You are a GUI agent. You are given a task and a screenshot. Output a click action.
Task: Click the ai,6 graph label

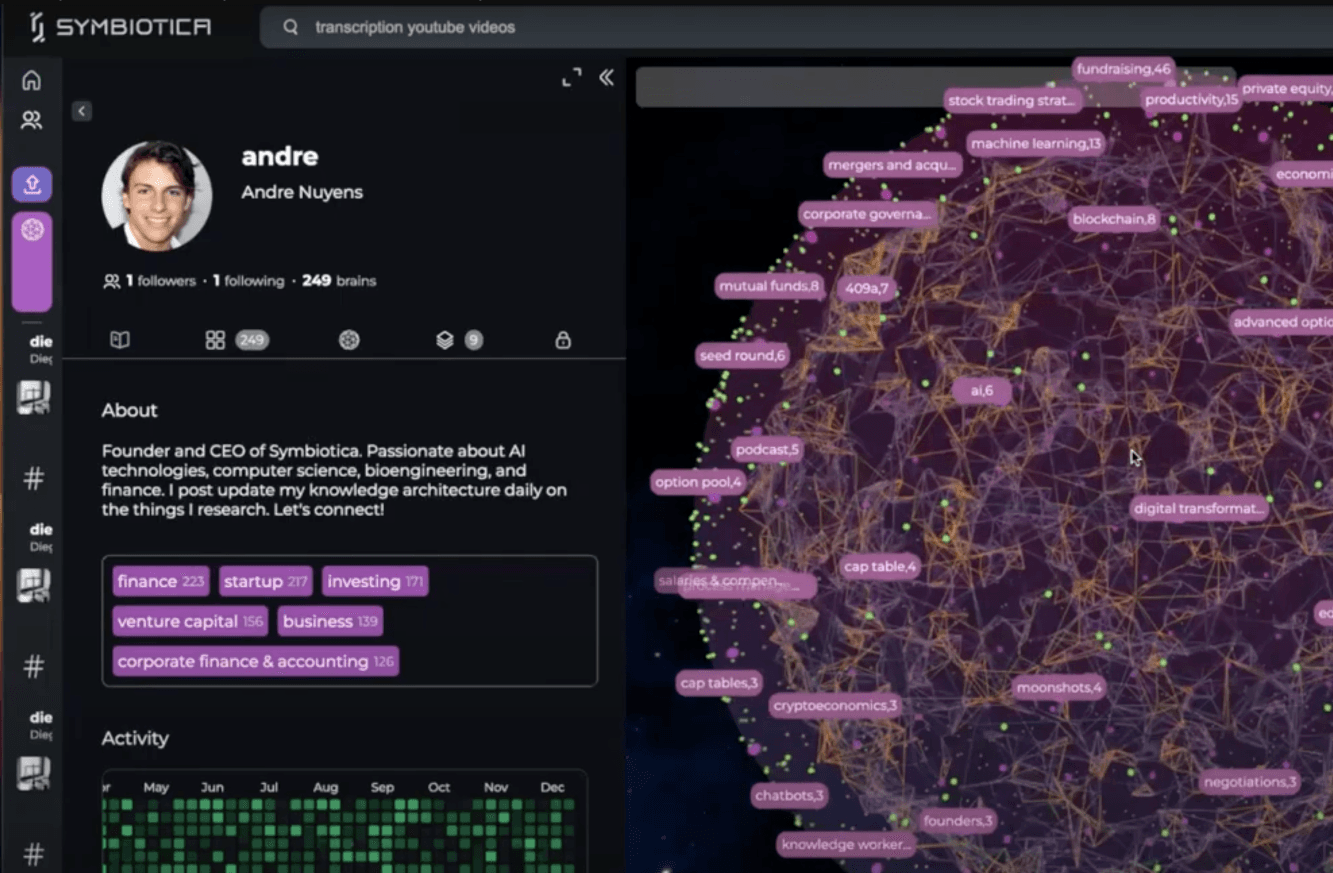pyautogui.click(x=981, y=391)
